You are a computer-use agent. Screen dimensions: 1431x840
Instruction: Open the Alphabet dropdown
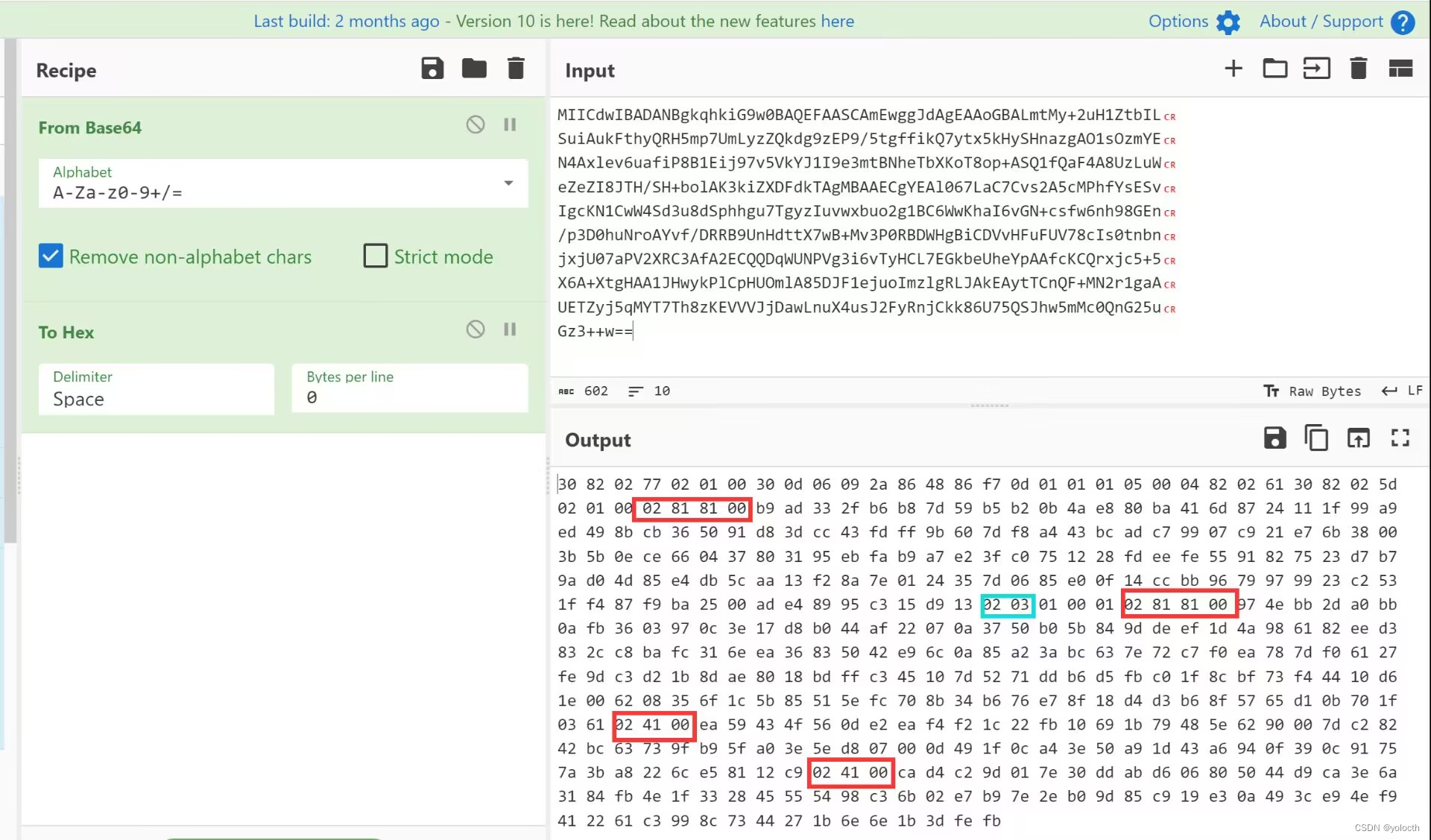283,183
